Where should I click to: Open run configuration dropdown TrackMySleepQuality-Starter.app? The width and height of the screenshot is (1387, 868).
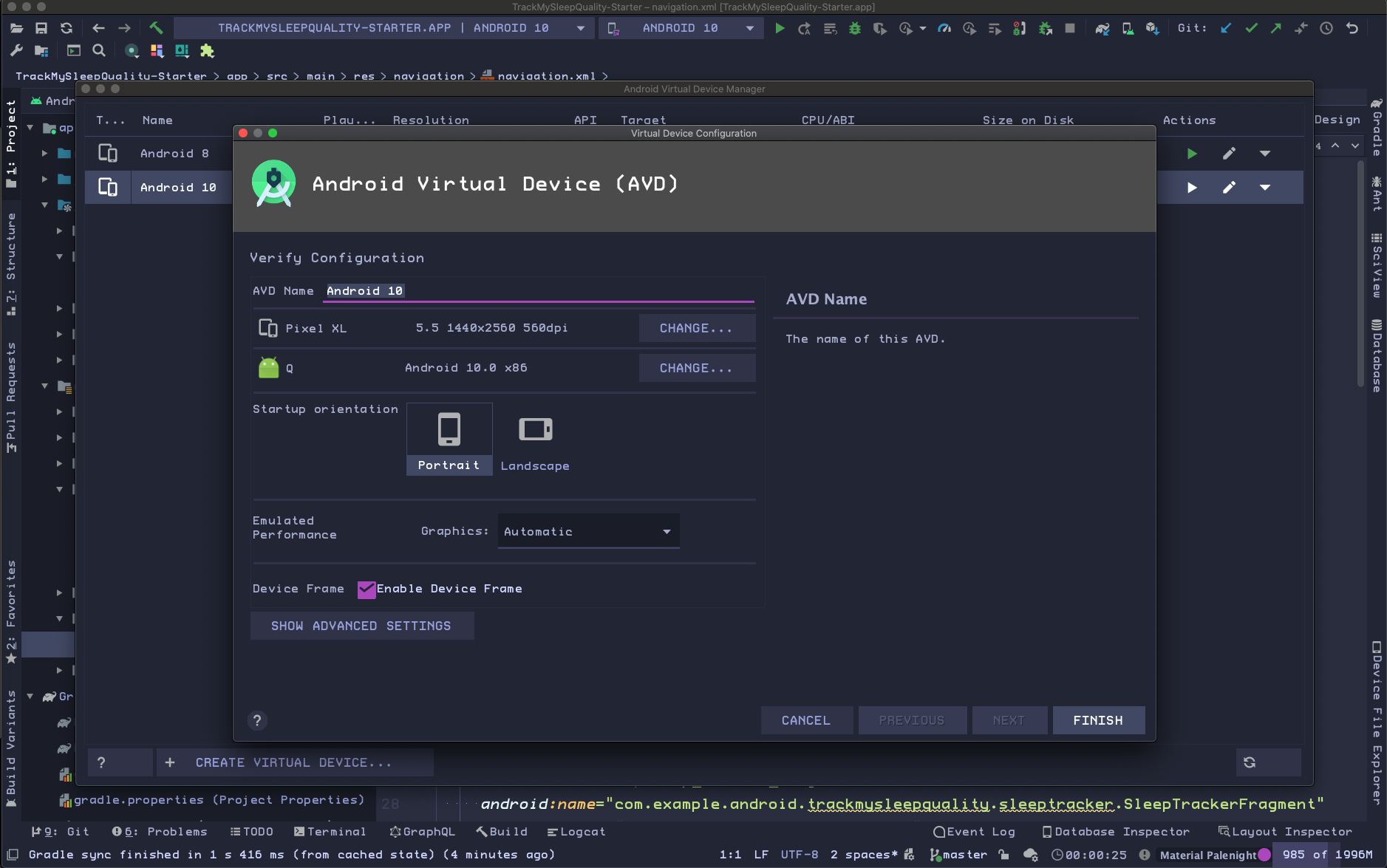tap(384, 28)
